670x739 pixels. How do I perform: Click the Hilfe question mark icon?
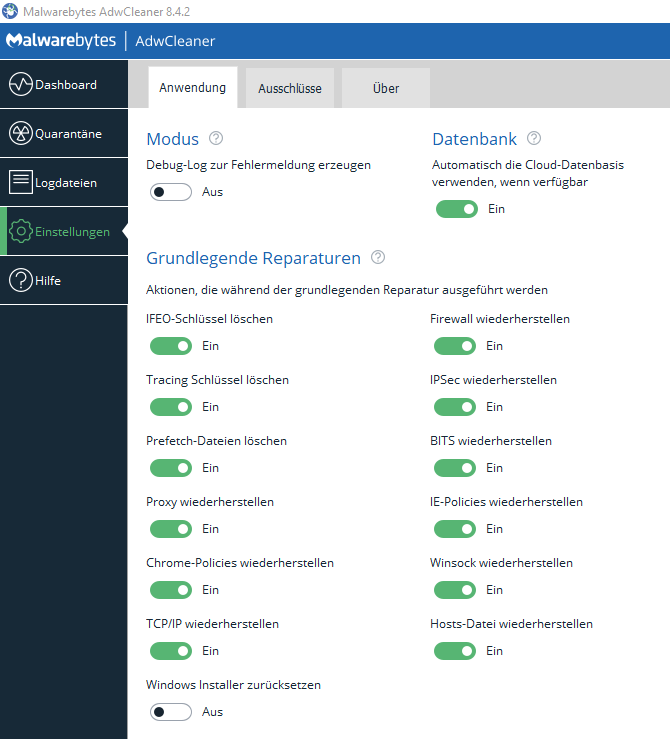click(21, 280)
